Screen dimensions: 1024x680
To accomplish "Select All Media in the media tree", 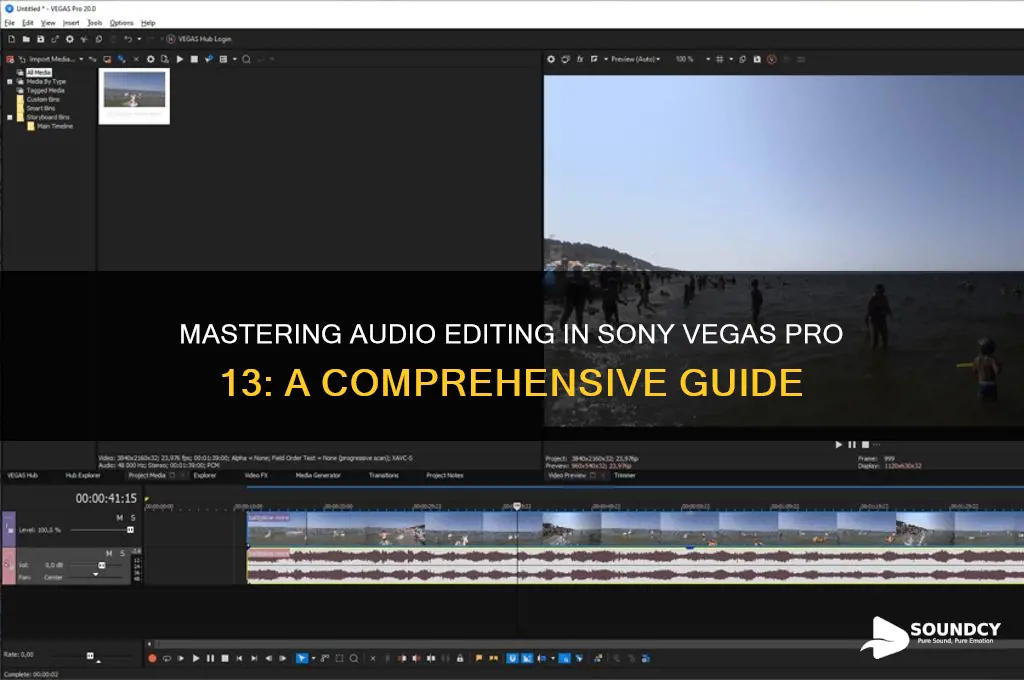I will point(39,73).
